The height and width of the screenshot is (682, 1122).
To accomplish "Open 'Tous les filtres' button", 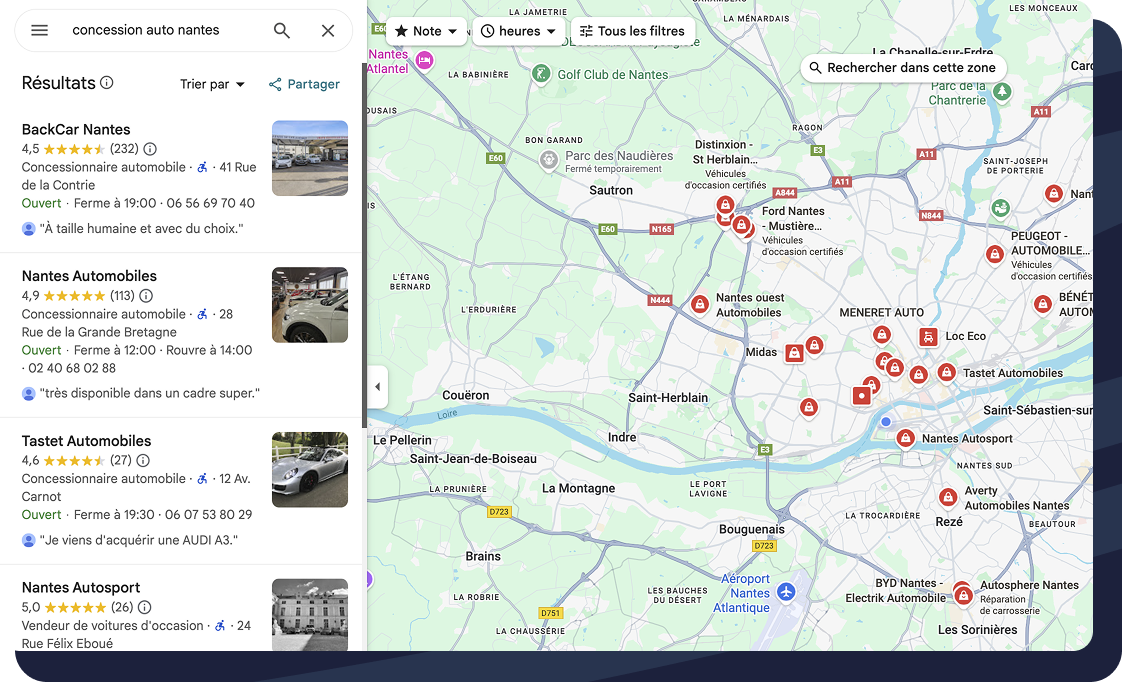I will tap(633, 31).
